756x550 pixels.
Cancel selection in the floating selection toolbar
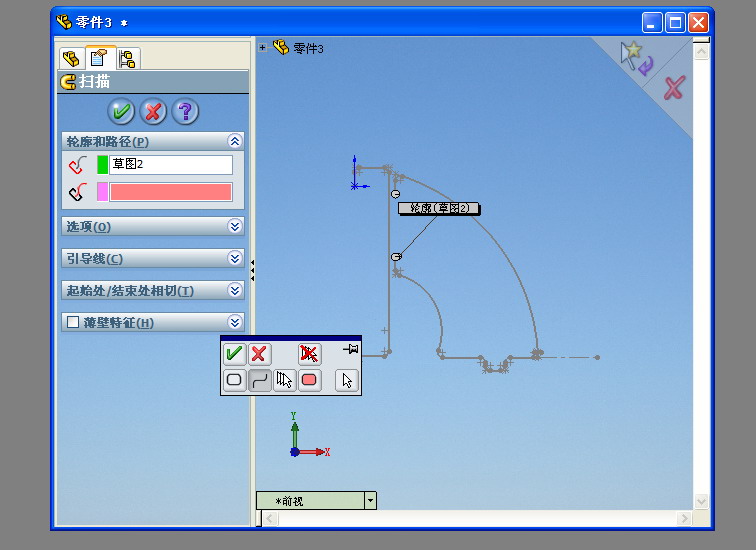259,354
